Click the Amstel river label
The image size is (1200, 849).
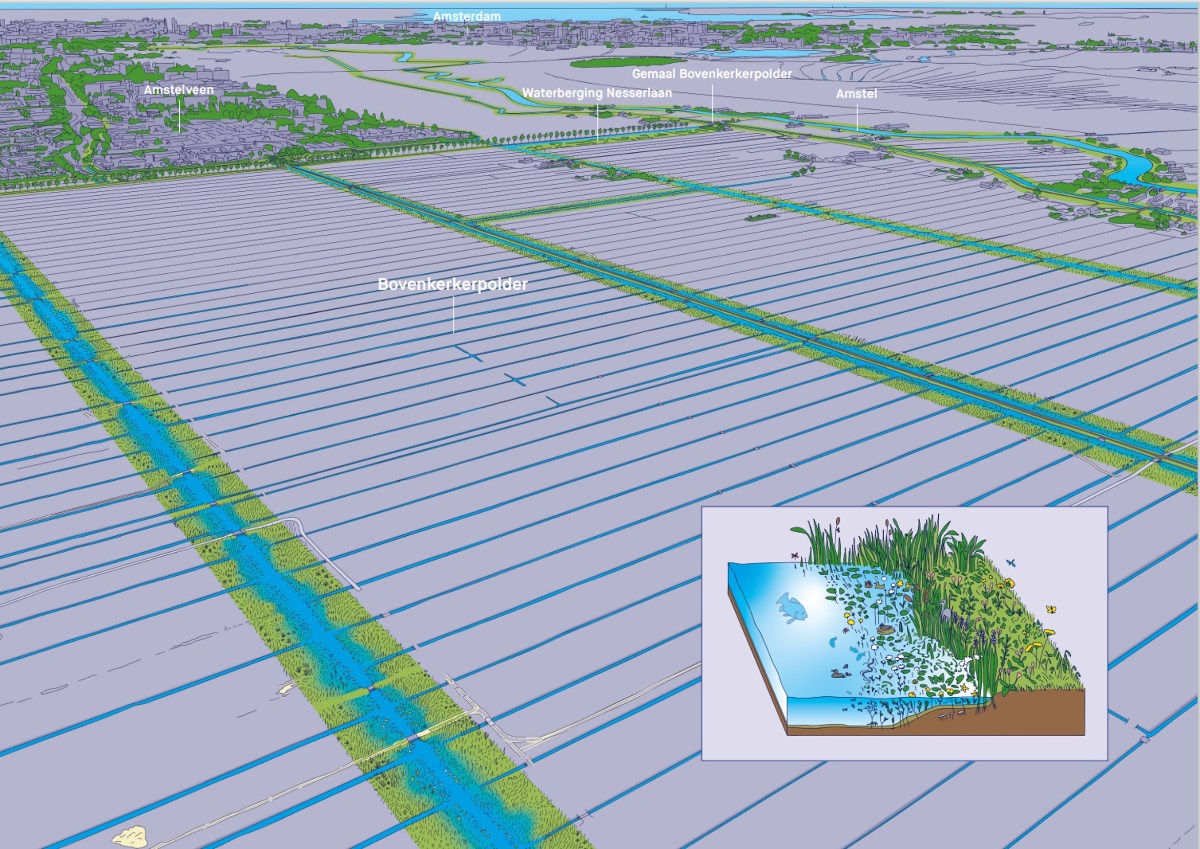pos(856,93)
